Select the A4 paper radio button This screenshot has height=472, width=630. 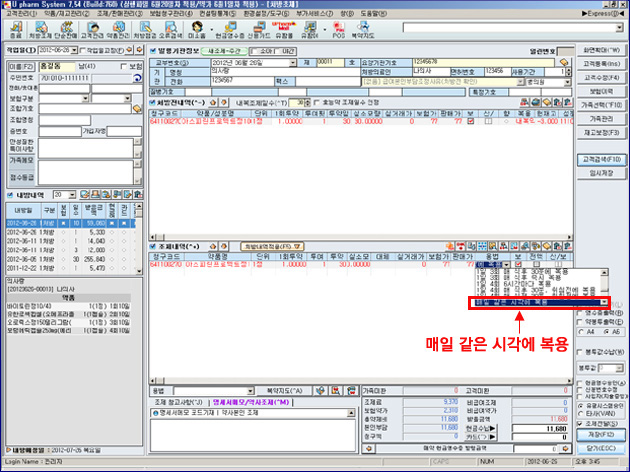coord(581,332)
